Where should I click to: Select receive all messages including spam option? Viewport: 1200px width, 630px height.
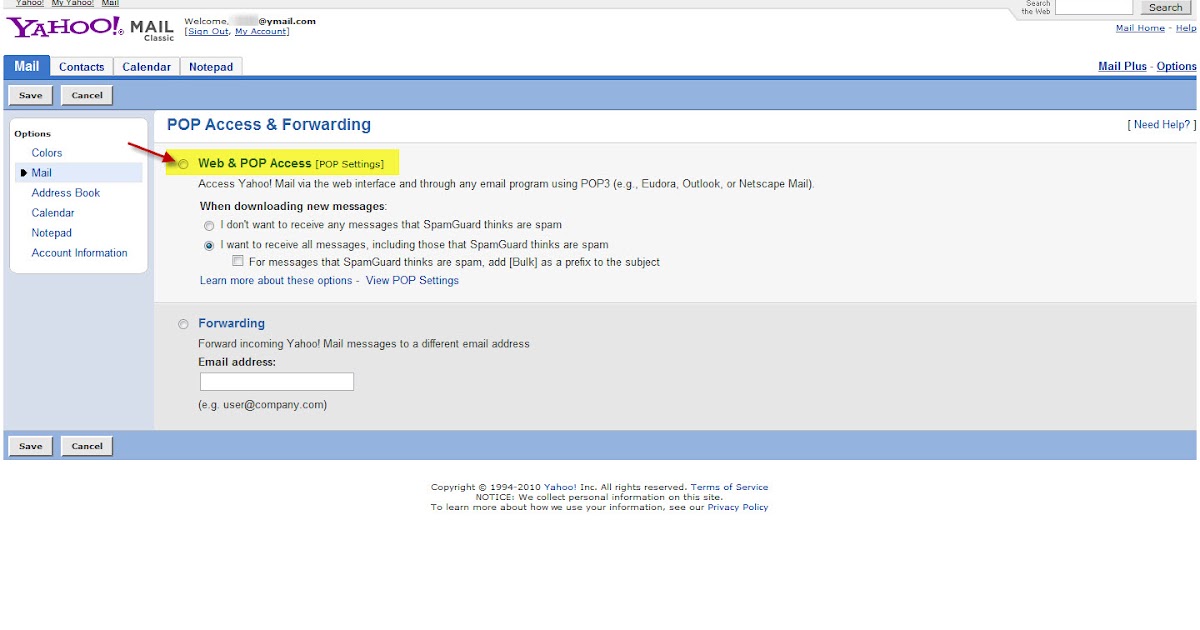[209, 245]
